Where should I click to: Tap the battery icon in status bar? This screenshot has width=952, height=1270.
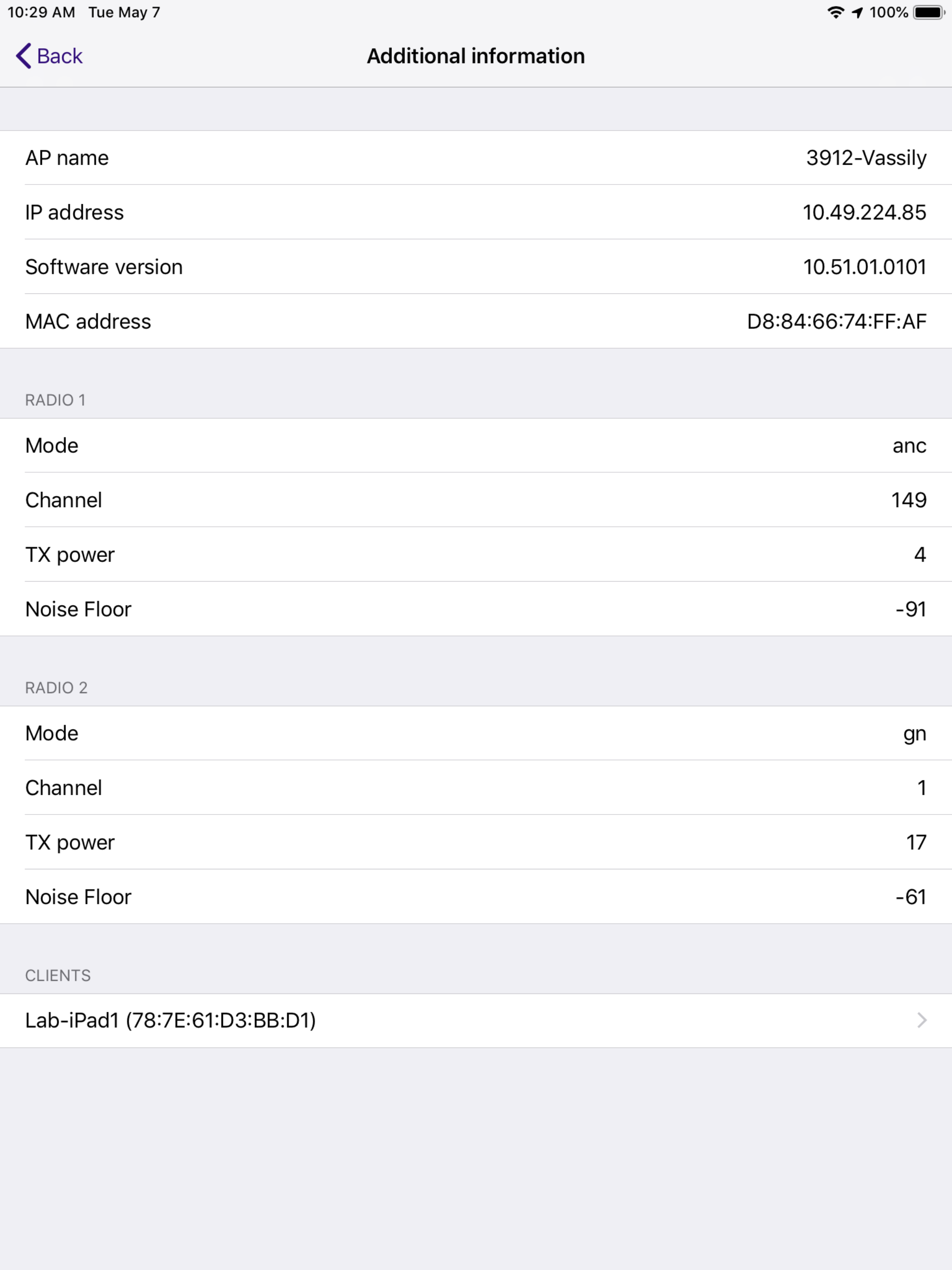point(929,12)
